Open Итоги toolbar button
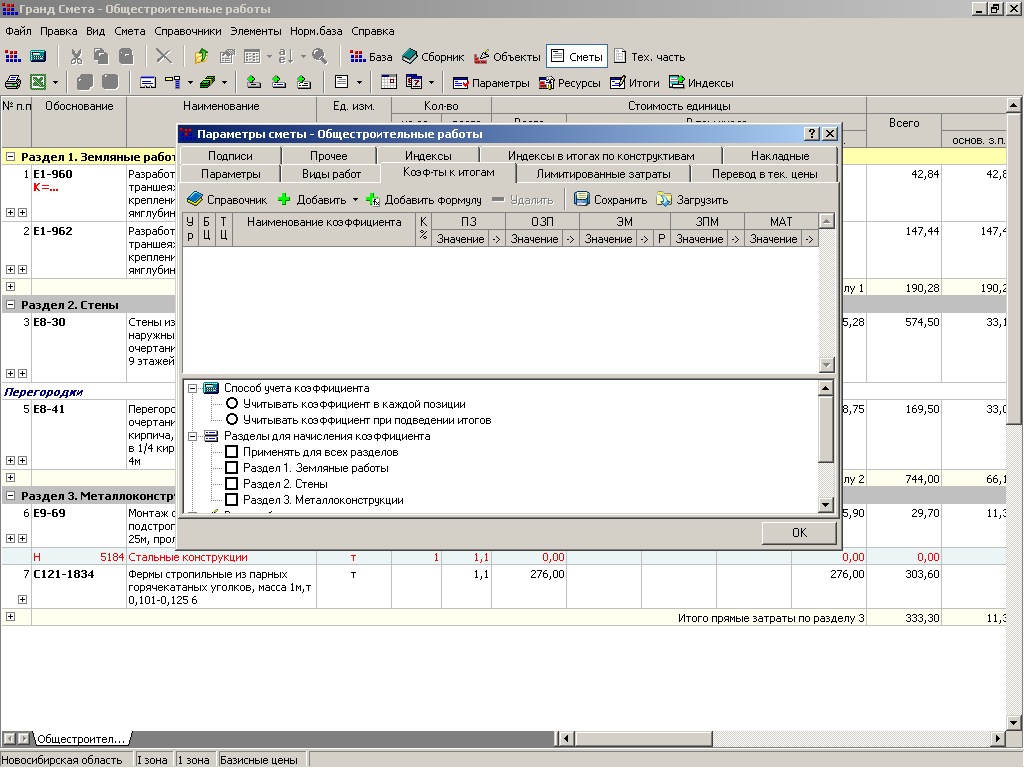The width and height of the screenshot is (1024, 768). 635,83
